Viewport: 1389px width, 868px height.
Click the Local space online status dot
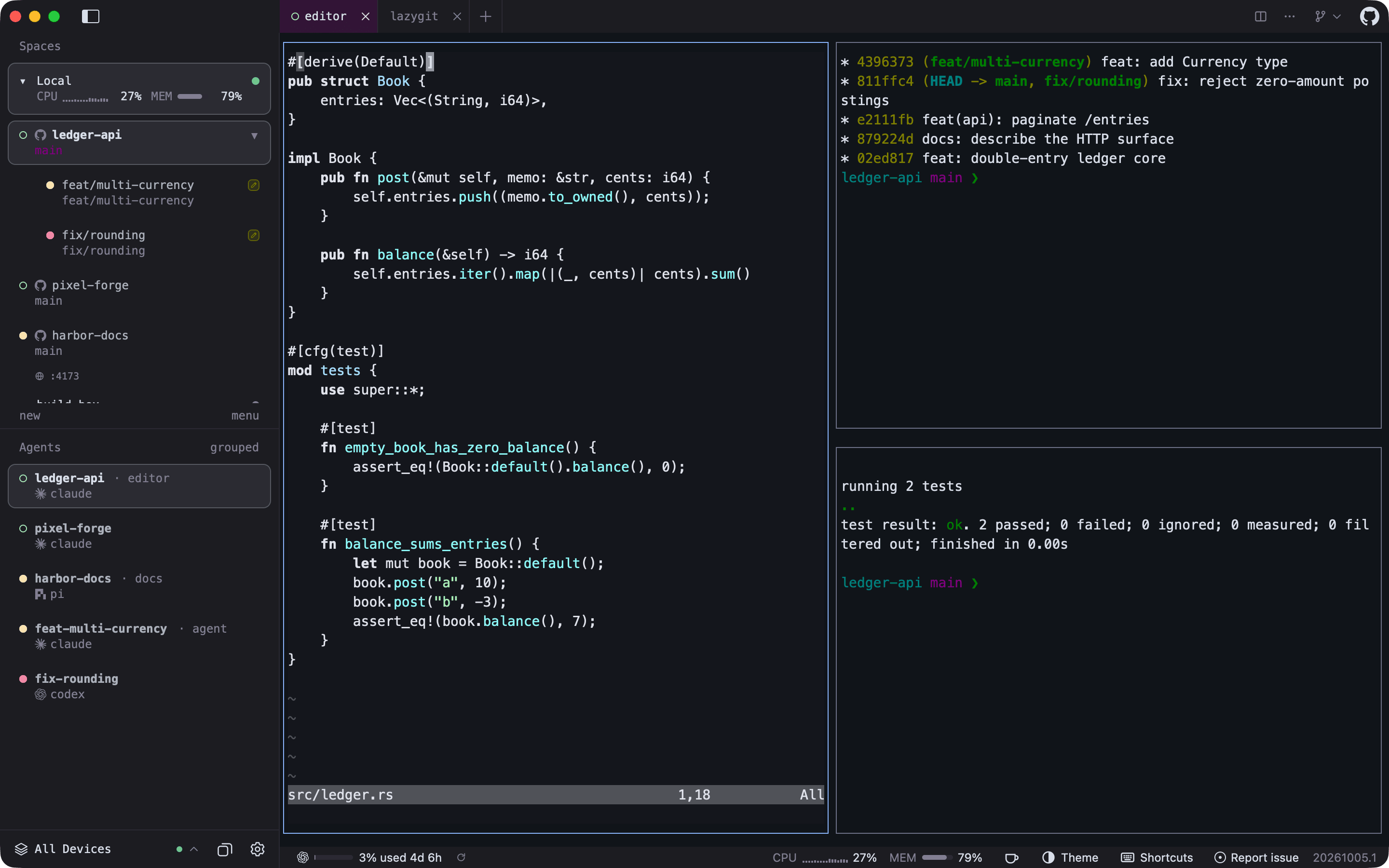[x=256, y=81]
